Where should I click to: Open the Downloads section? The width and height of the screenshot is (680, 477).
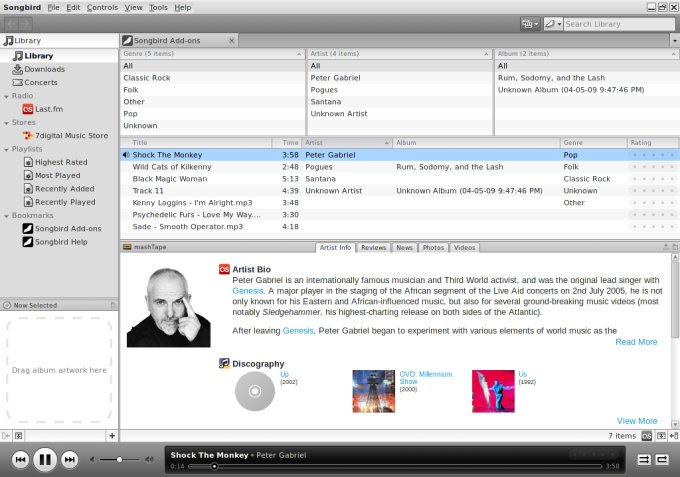44,69
